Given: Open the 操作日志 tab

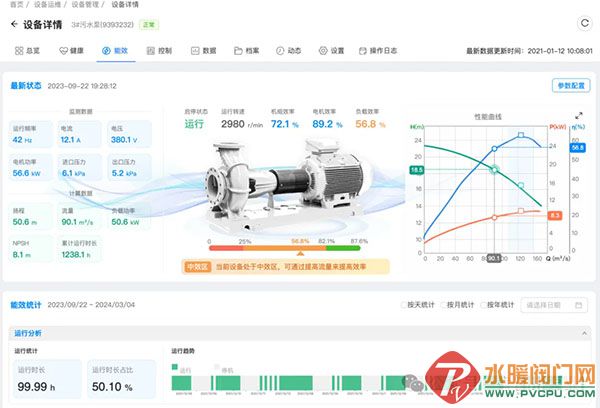Looking at the screenshot, I should (378, 51).
